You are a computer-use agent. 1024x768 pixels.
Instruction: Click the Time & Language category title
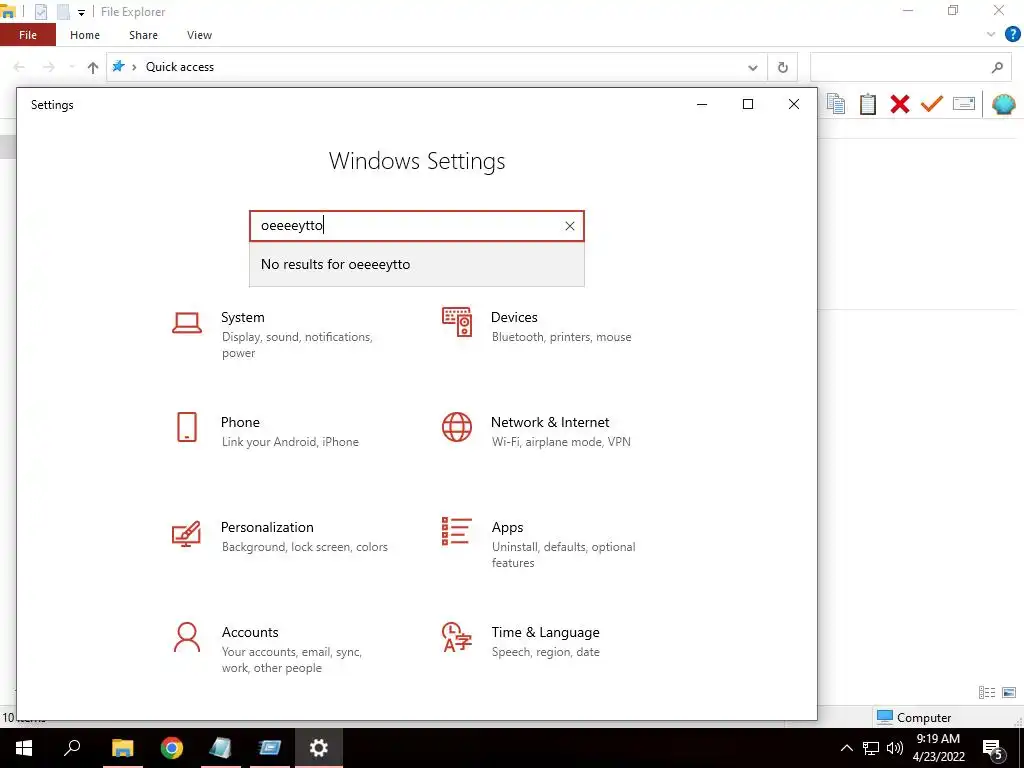545,632
